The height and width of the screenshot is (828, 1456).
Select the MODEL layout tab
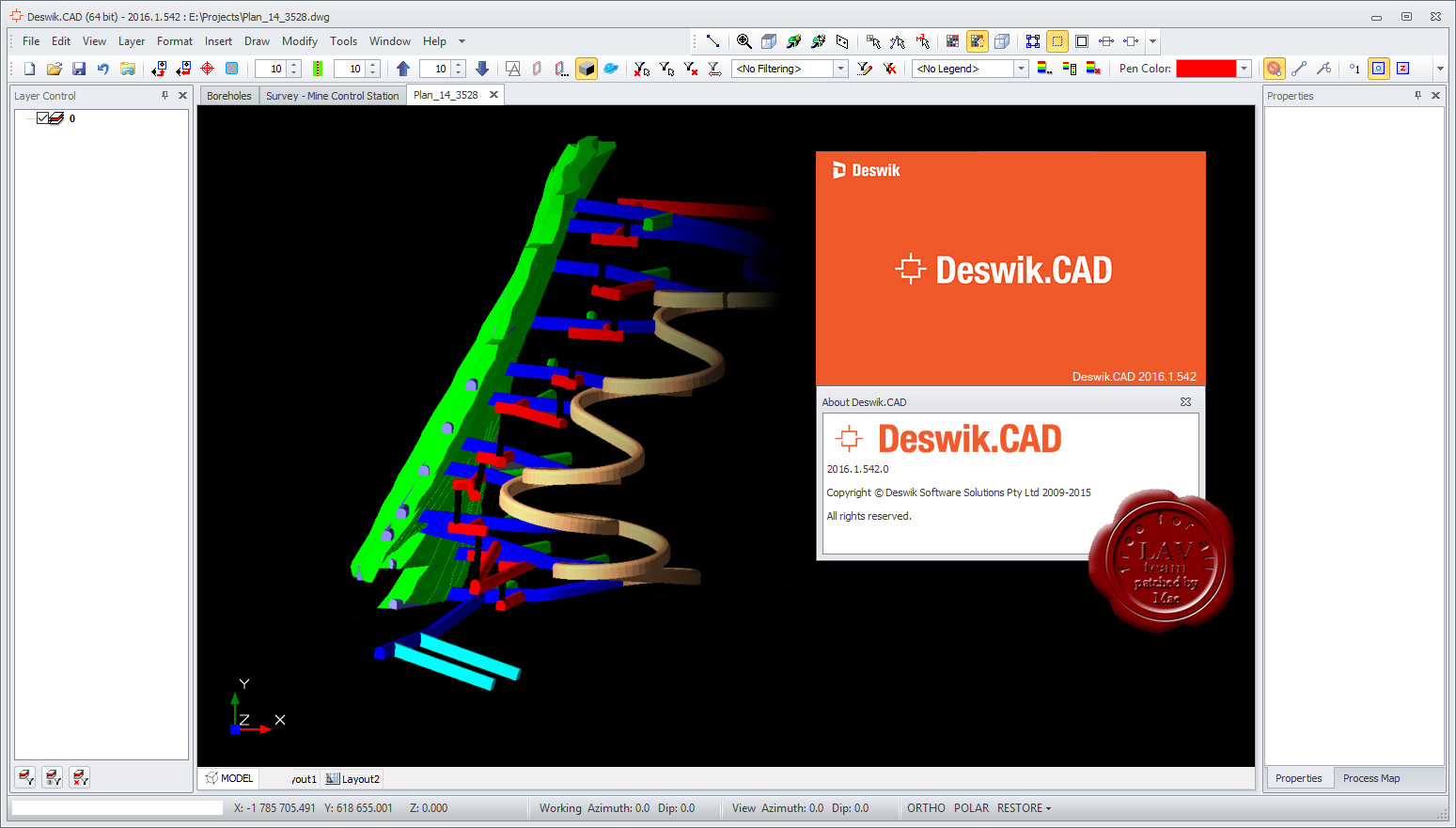pyautogui.click(x=229, y=778)
